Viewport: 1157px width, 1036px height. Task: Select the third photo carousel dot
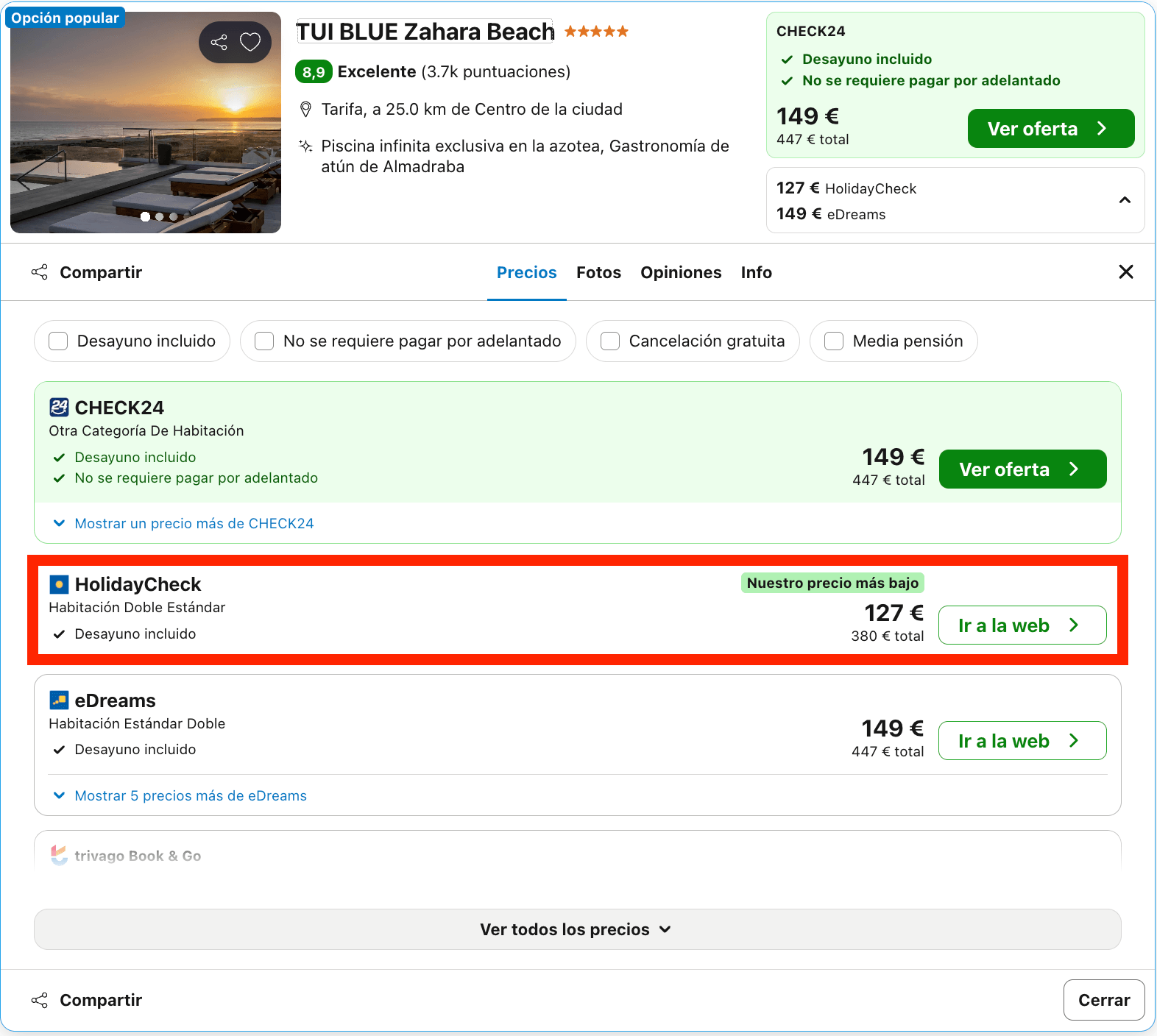pyautogui.click(x=173, y=216)
